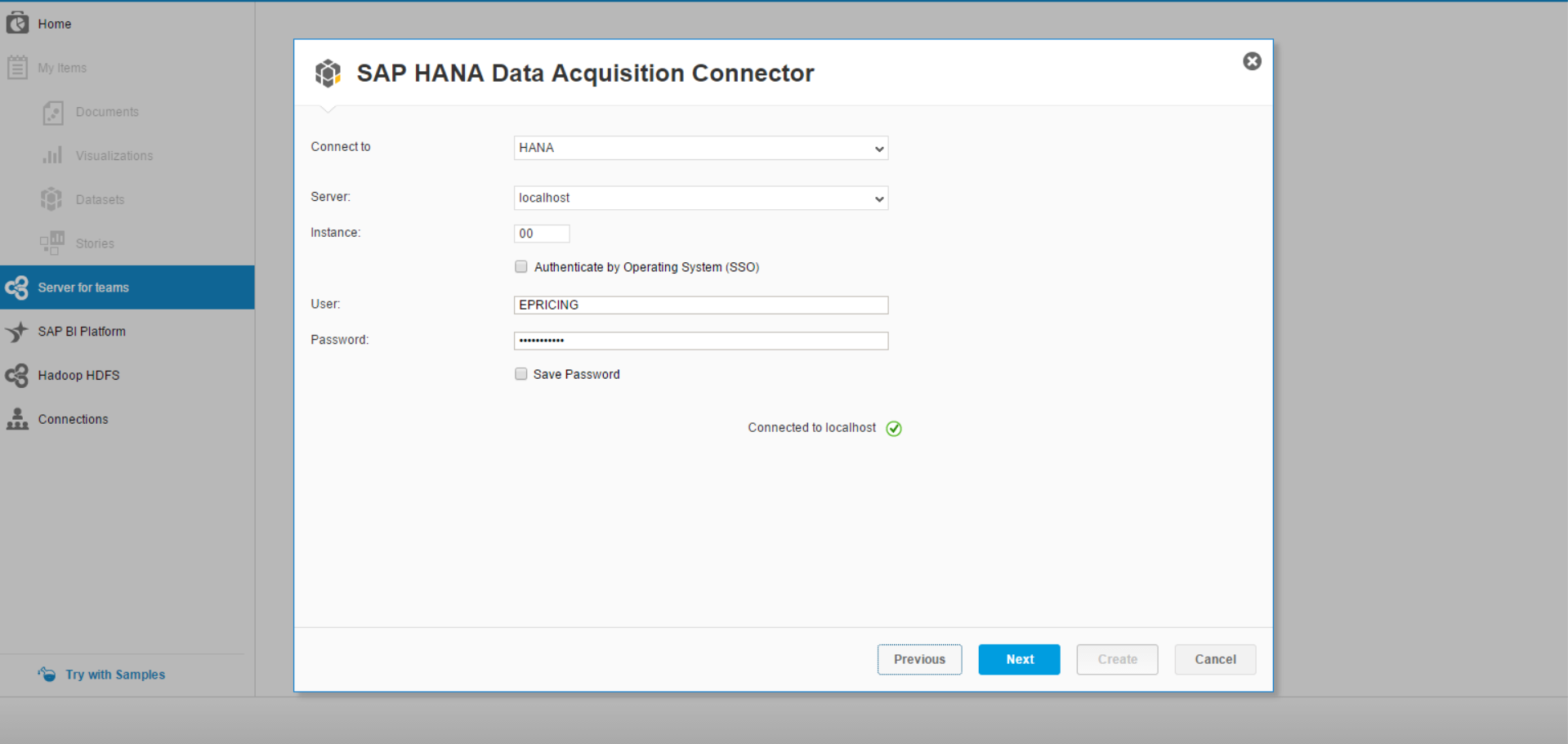Click the dialog title SAP HANA Data Acquisition Connector
Screen dimensions: 1568x744
(x=585, y=73)
